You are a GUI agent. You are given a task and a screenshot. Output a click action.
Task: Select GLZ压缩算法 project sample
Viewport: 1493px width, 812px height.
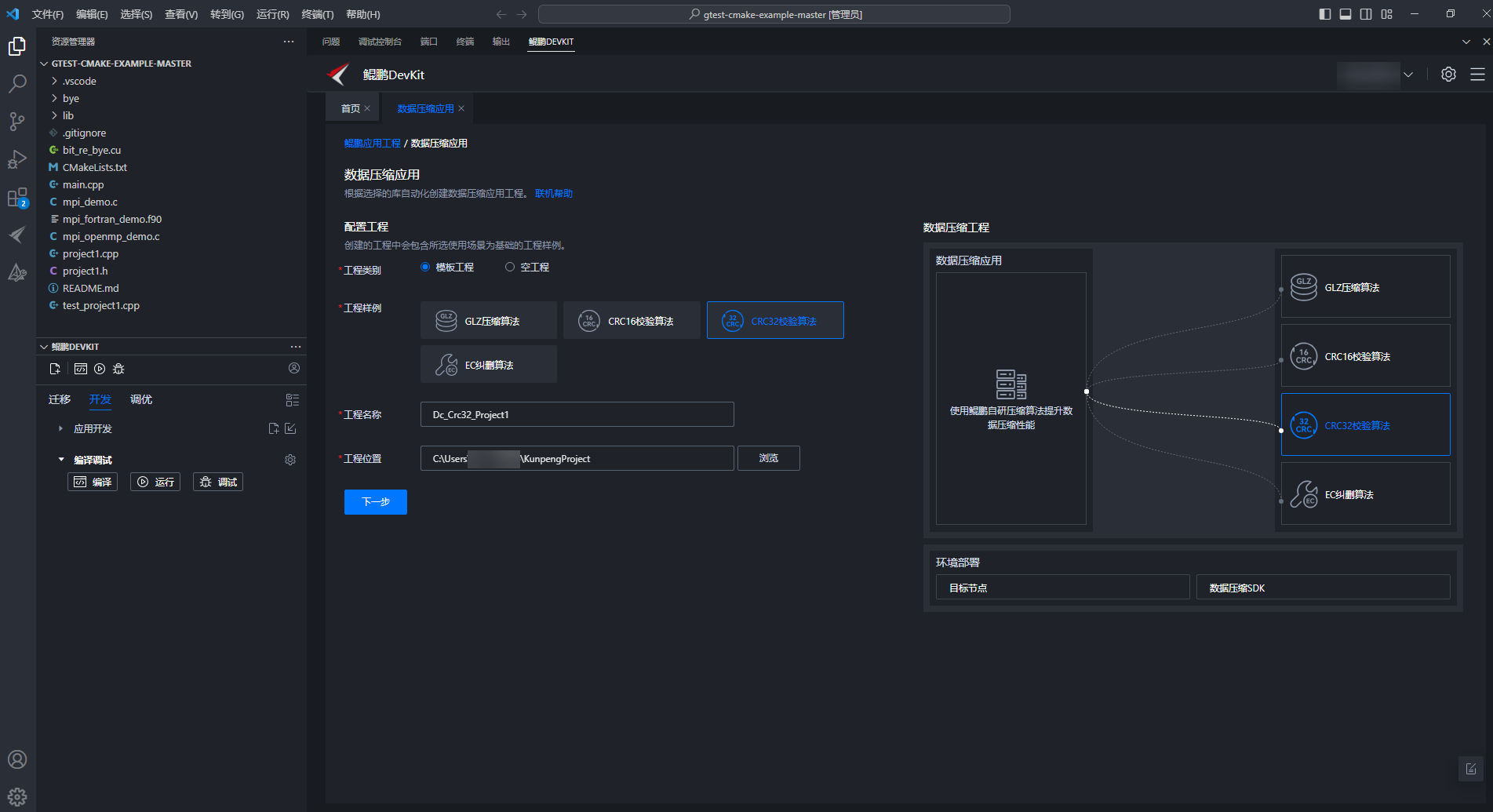[x=489, y=320]
